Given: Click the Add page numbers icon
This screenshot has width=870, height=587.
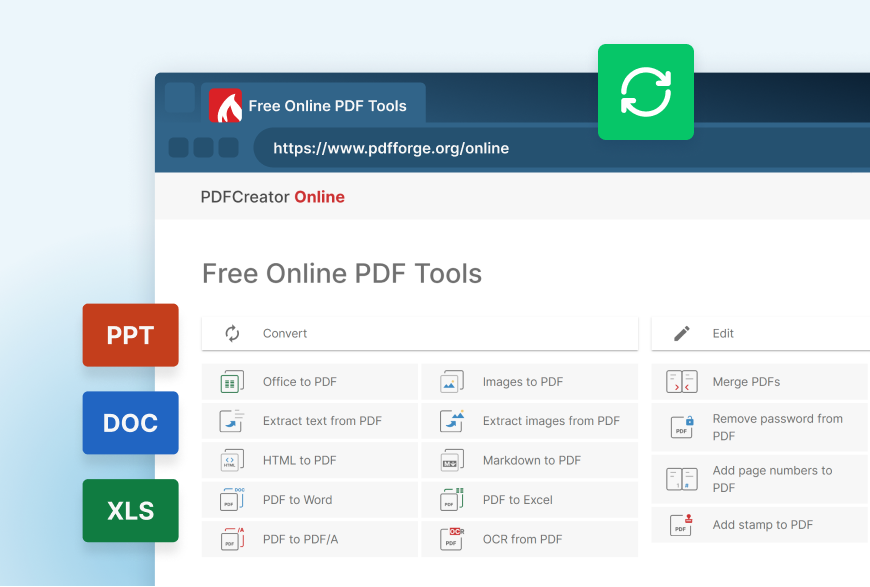Looking at the screenshot, I should point(682,479).
